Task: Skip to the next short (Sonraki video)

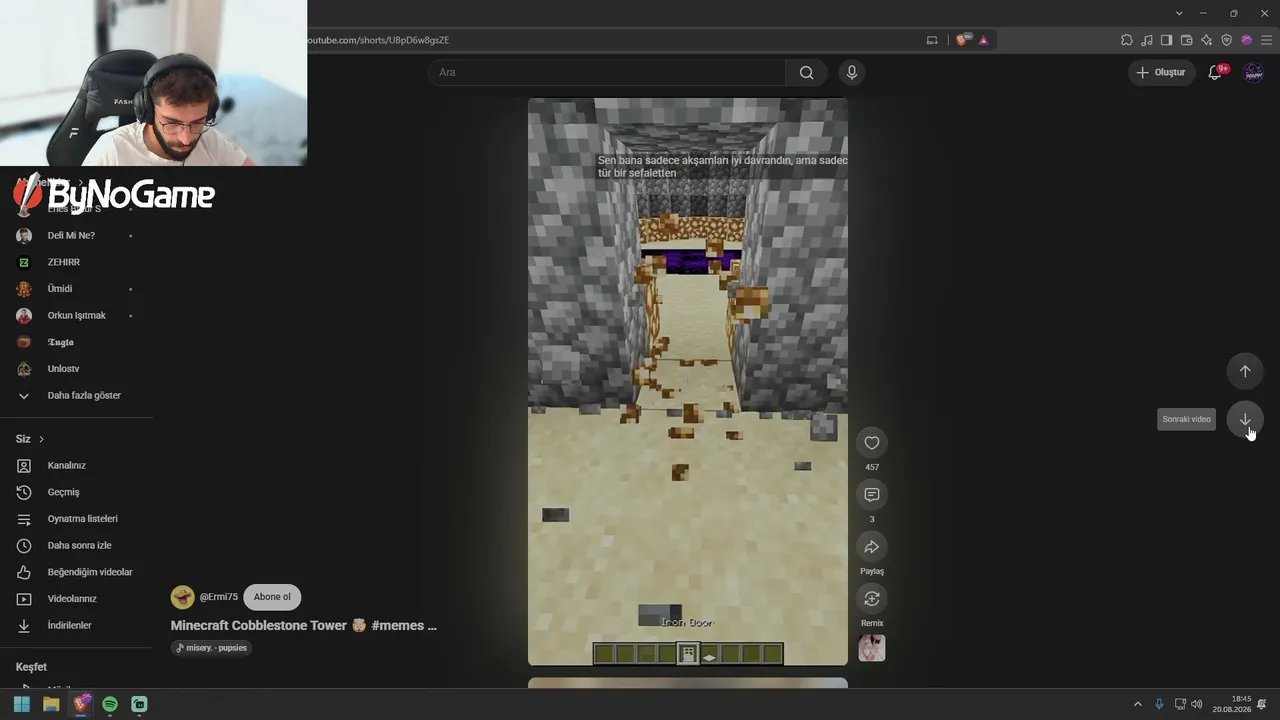Action: (1245, 419)
